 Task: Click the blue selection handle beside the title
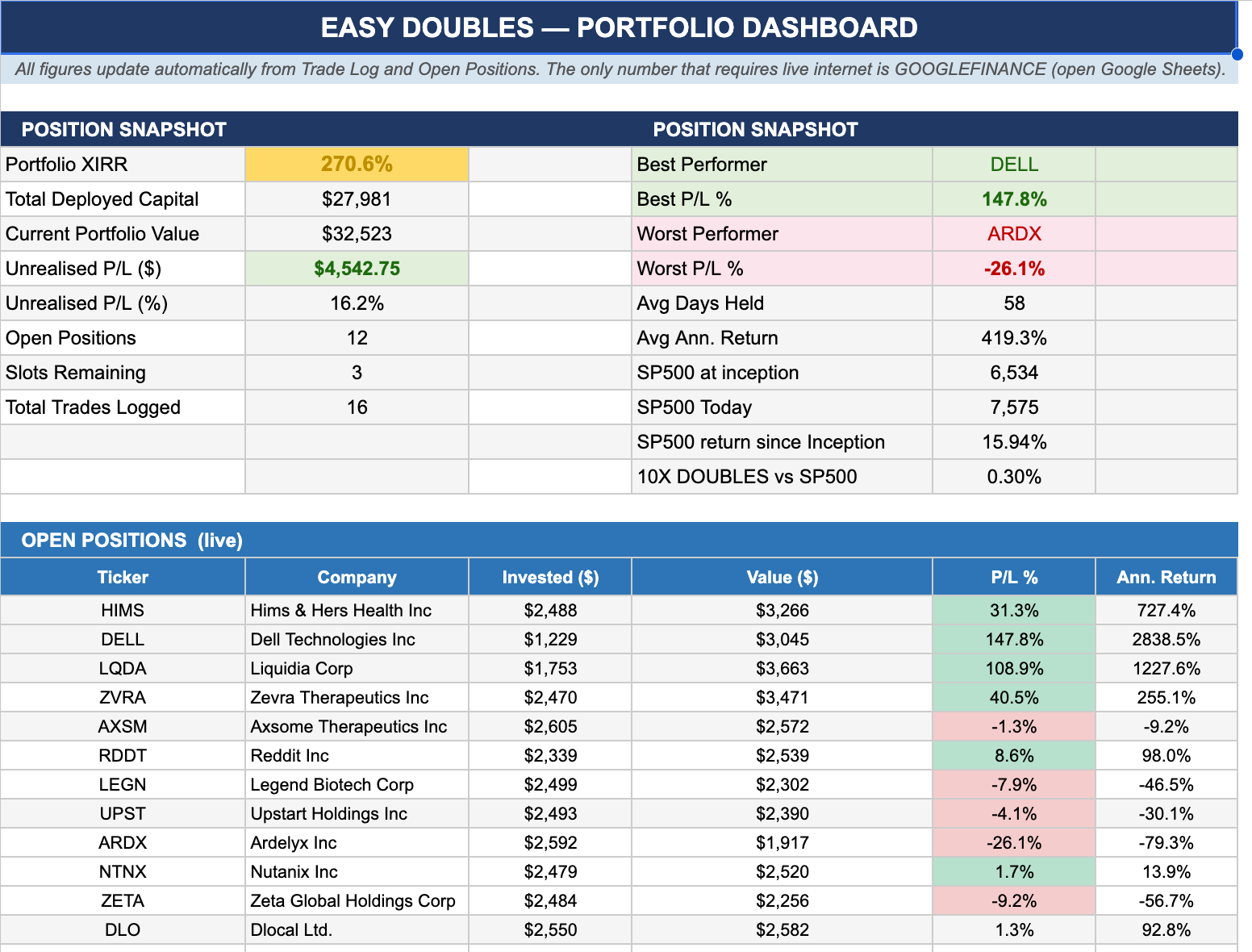point(1237,54)
